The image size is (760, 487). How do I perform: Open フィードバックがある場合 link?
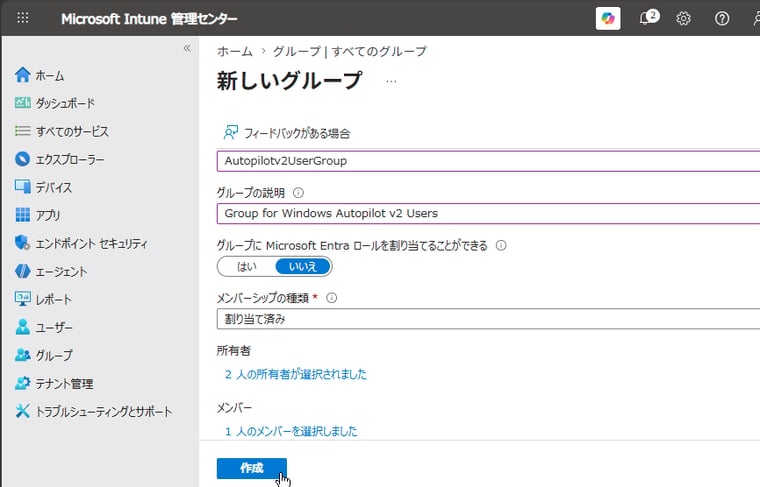click(297, 134)
